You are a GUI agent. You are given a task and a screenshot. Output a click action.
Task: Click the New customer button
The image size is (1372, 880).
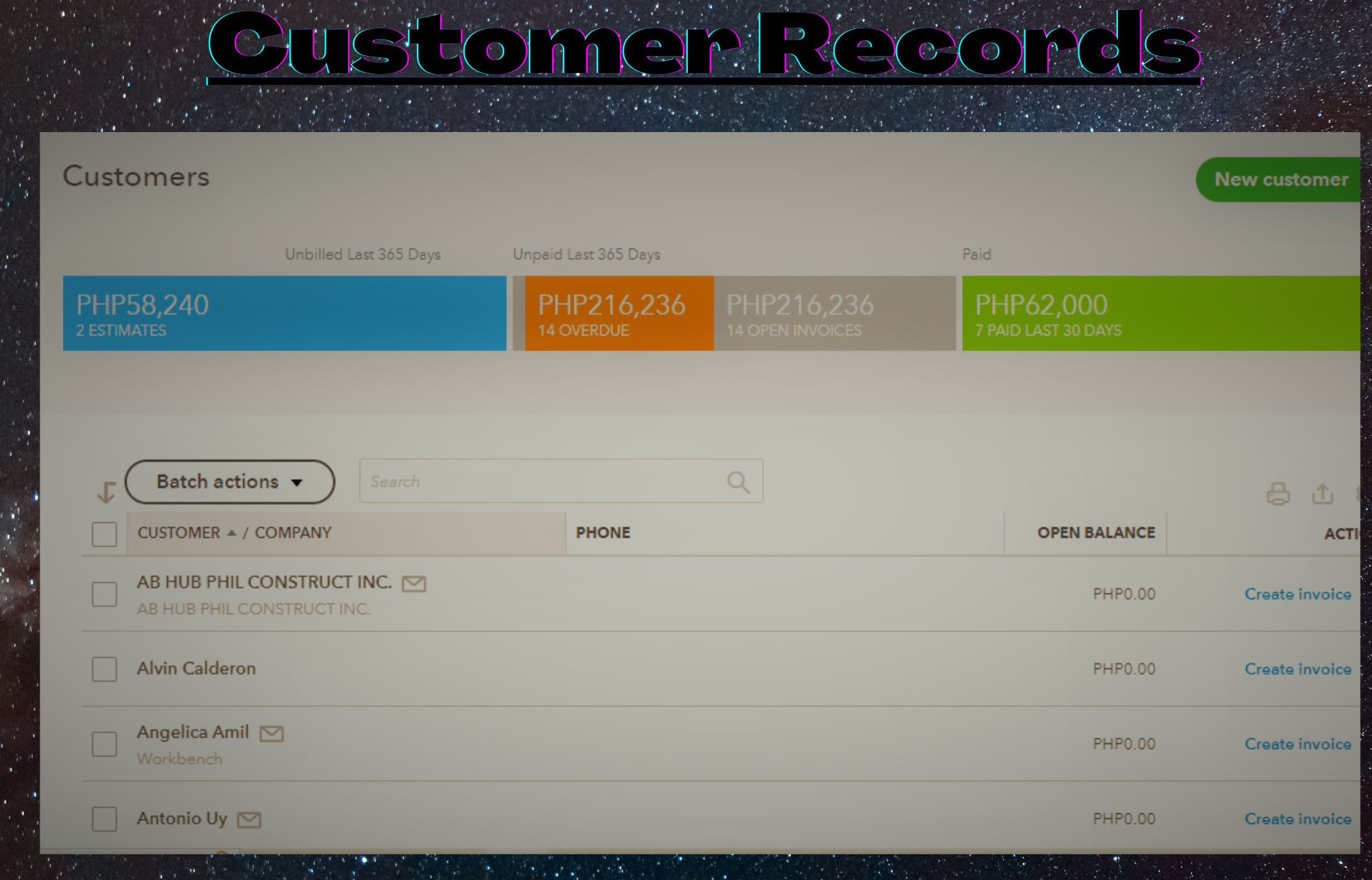click(x=1280, y=180)
